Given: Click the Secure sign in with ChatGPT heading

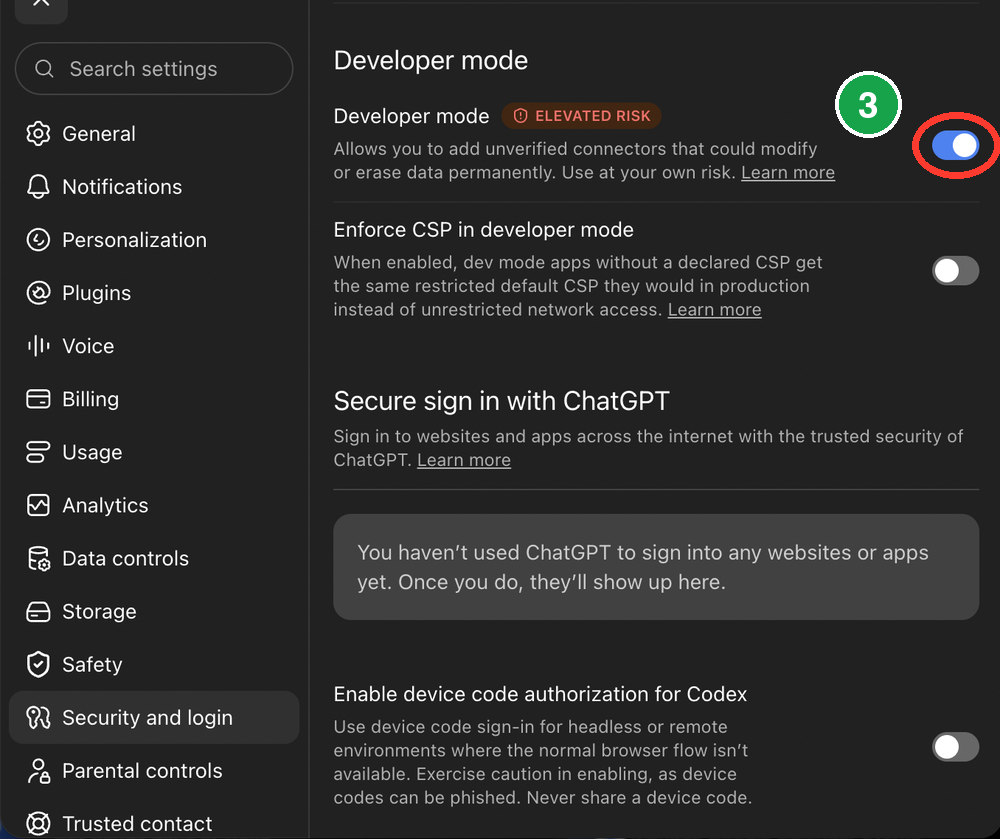Looking at the screenshot, I should pos(501,401).
